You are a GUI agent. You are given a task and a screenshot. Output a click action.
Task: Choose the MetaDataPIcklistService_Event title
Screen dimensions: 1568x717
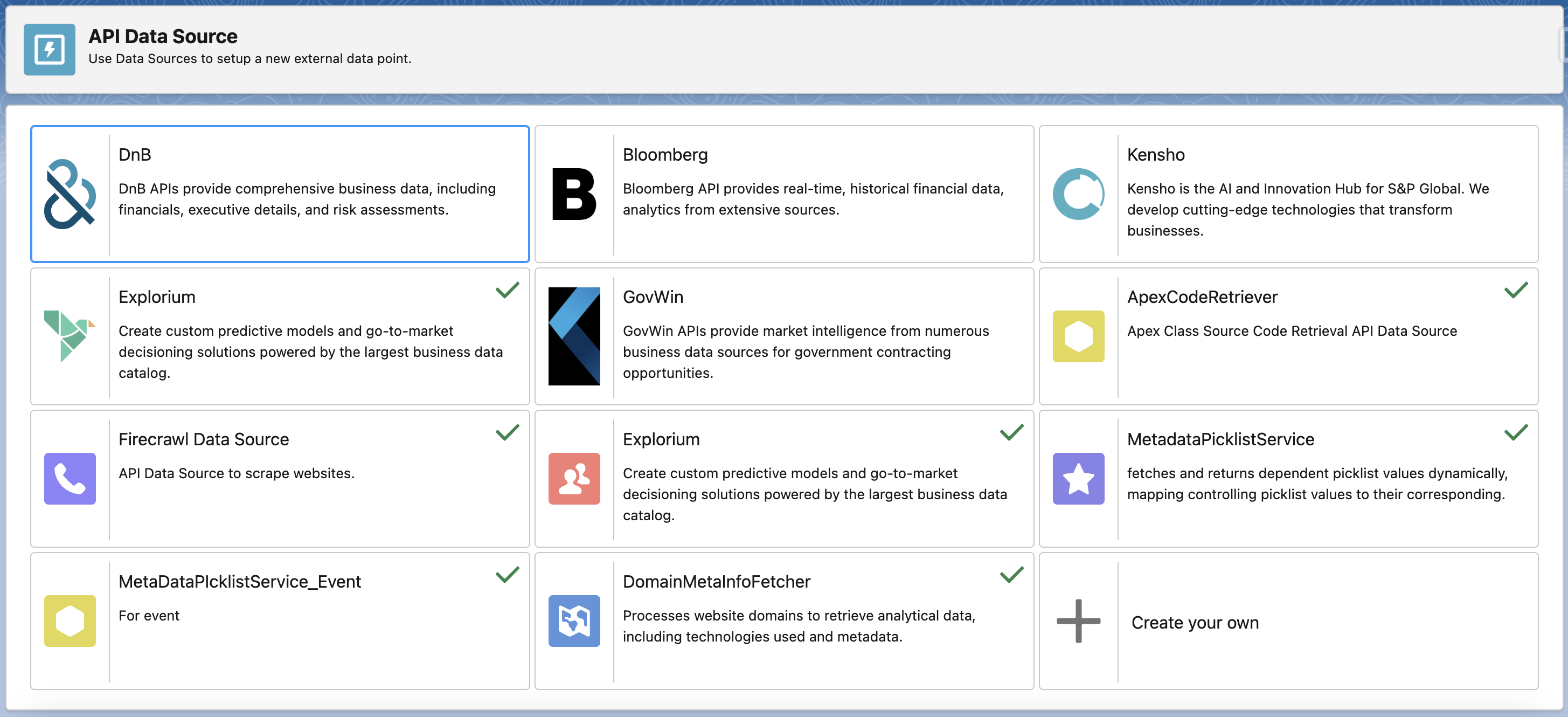coord(240,582)
